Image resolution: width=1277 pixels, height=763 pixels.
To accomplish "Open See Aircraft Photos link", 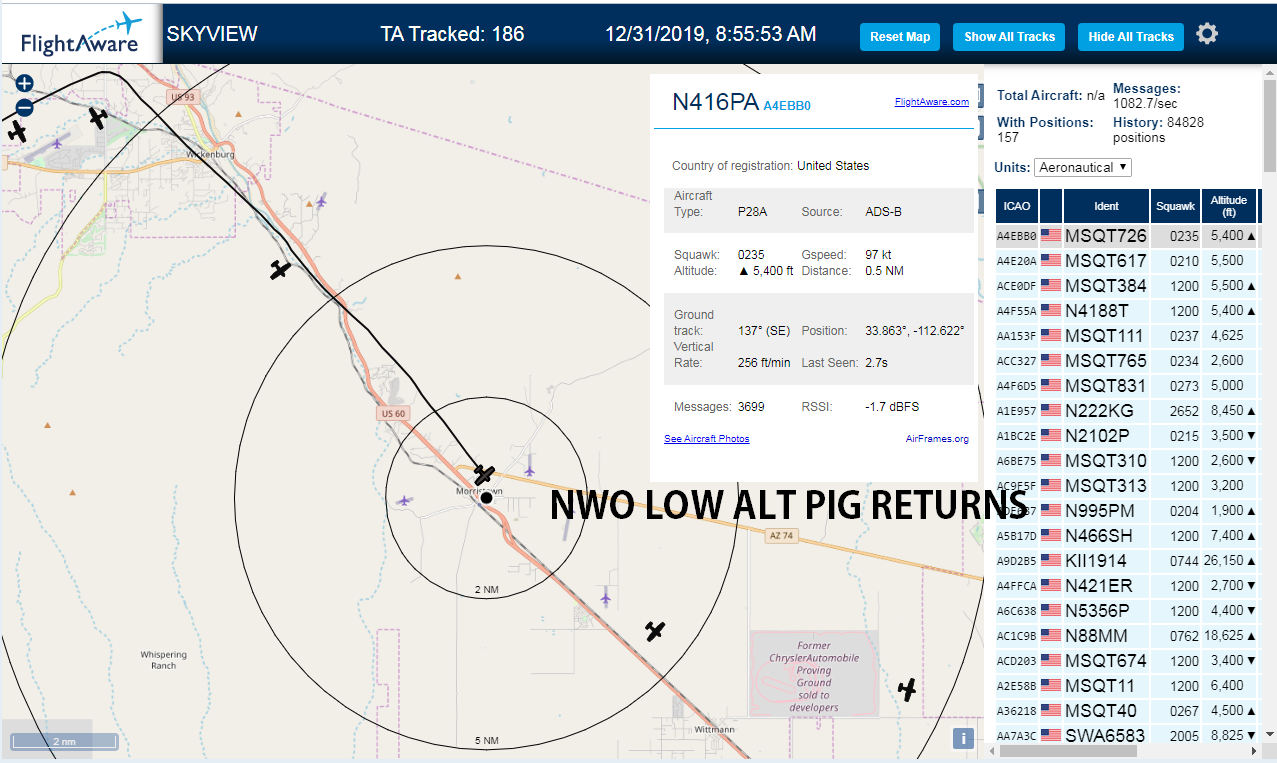I will click(x=706, y=439).
